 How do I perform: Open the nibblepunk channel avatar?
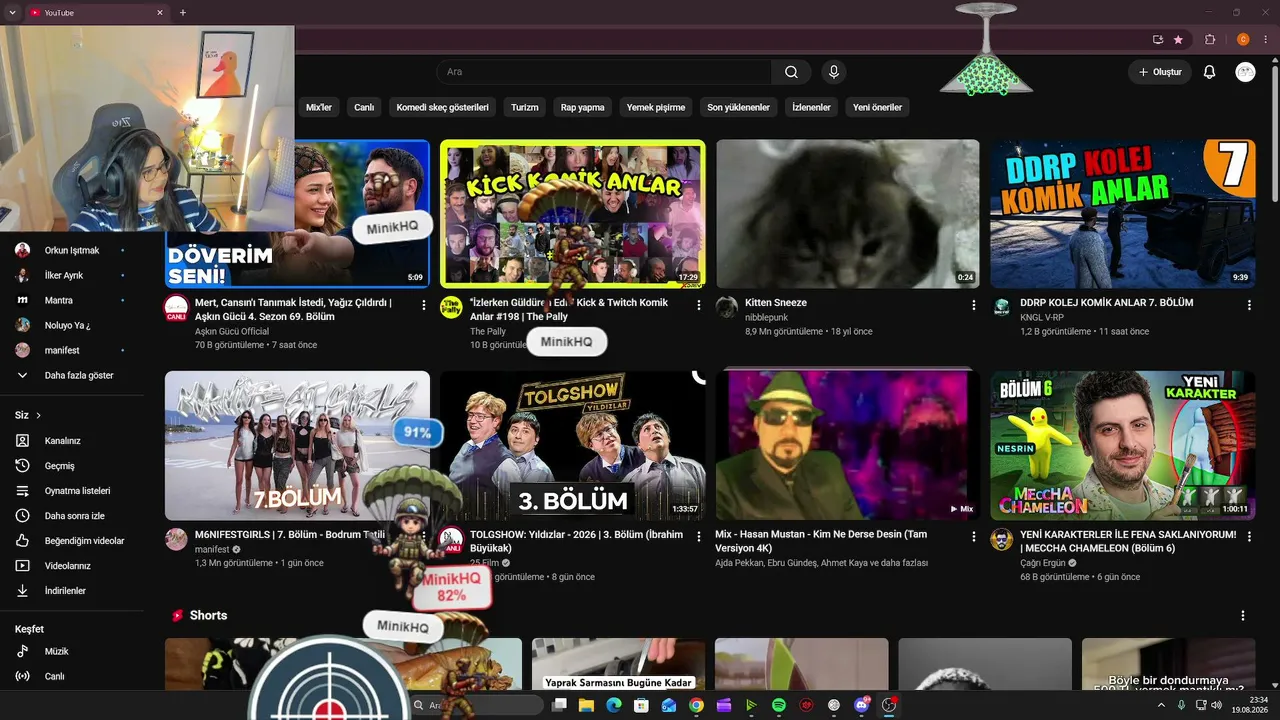[727, 308]
